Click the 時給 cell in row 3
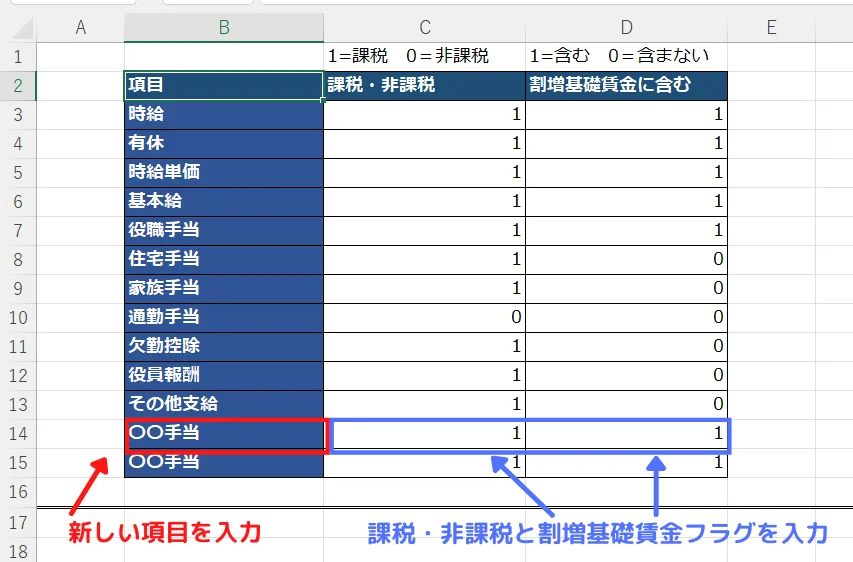Image resolution: width=853 pixels, height=562 pixels. (224, 115)
